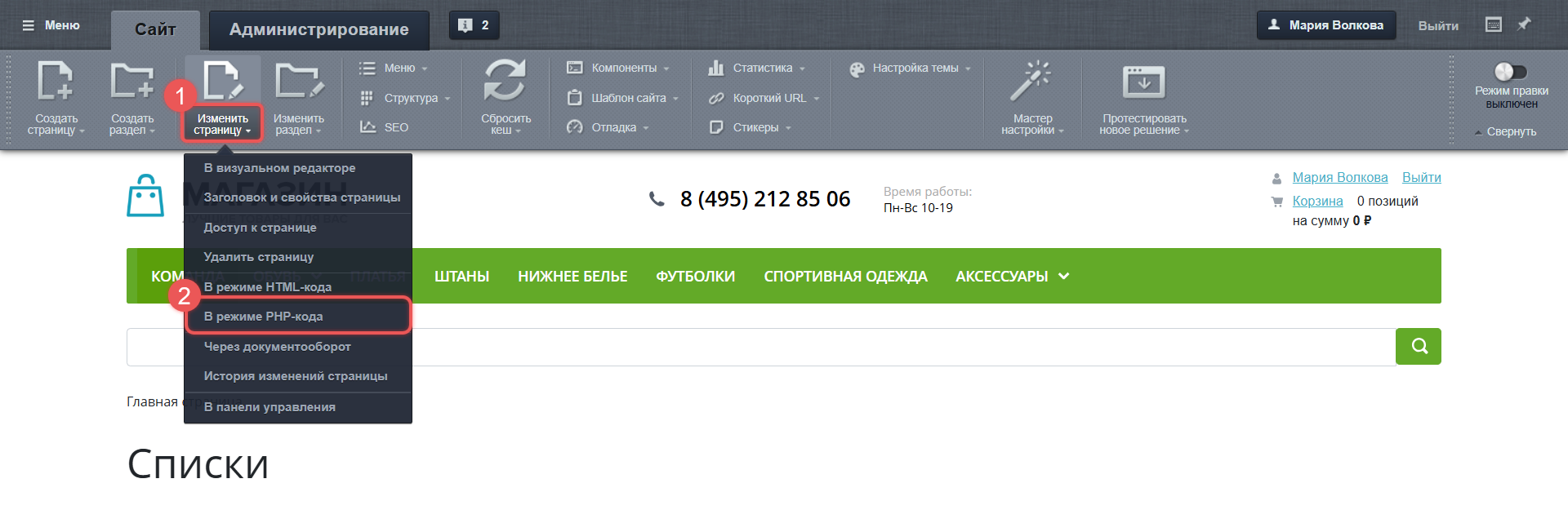The width and height of the screenshot is (1568, 532).
Task: Open the СПОРТИВНАЯ ОДЕЖДА category
Action: [x=845, y=277]
